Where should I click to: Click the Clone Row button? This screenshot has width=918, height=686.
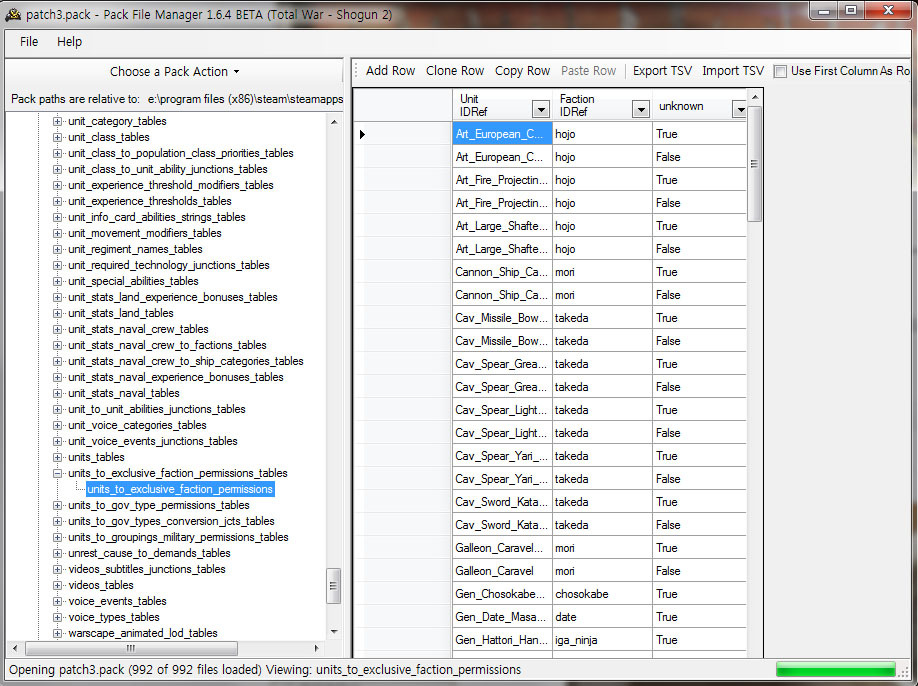coord(454,71)
